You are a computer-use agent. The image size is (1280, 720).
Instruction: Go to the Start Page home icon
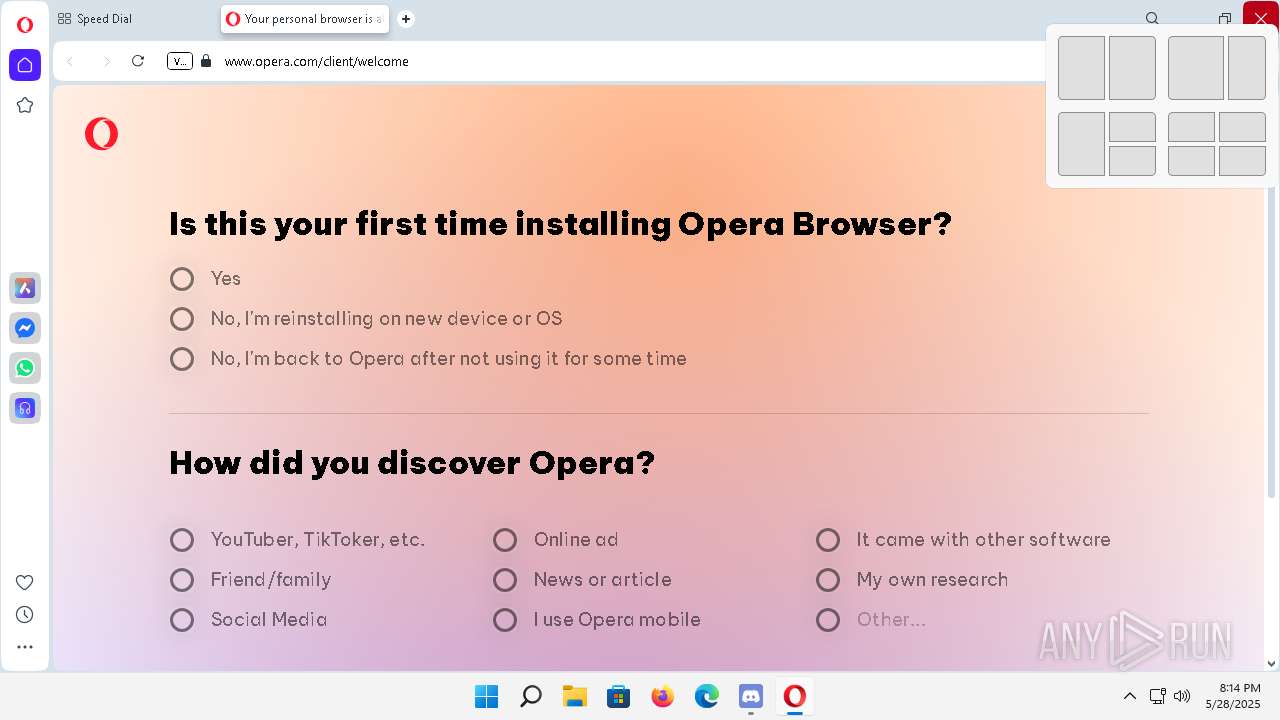tap(25, 65)
